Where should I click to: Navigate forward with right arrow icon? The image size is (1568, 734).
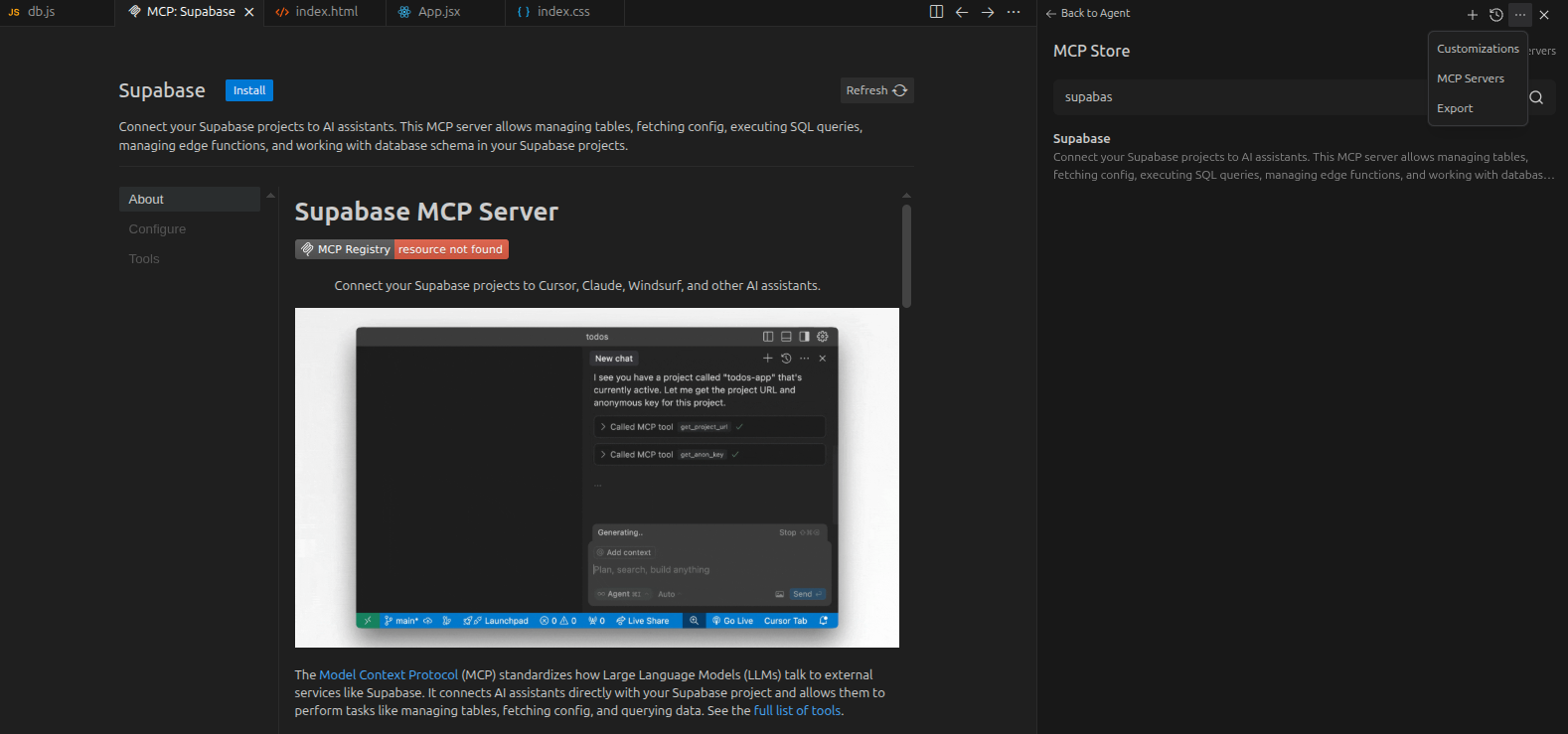988,12
